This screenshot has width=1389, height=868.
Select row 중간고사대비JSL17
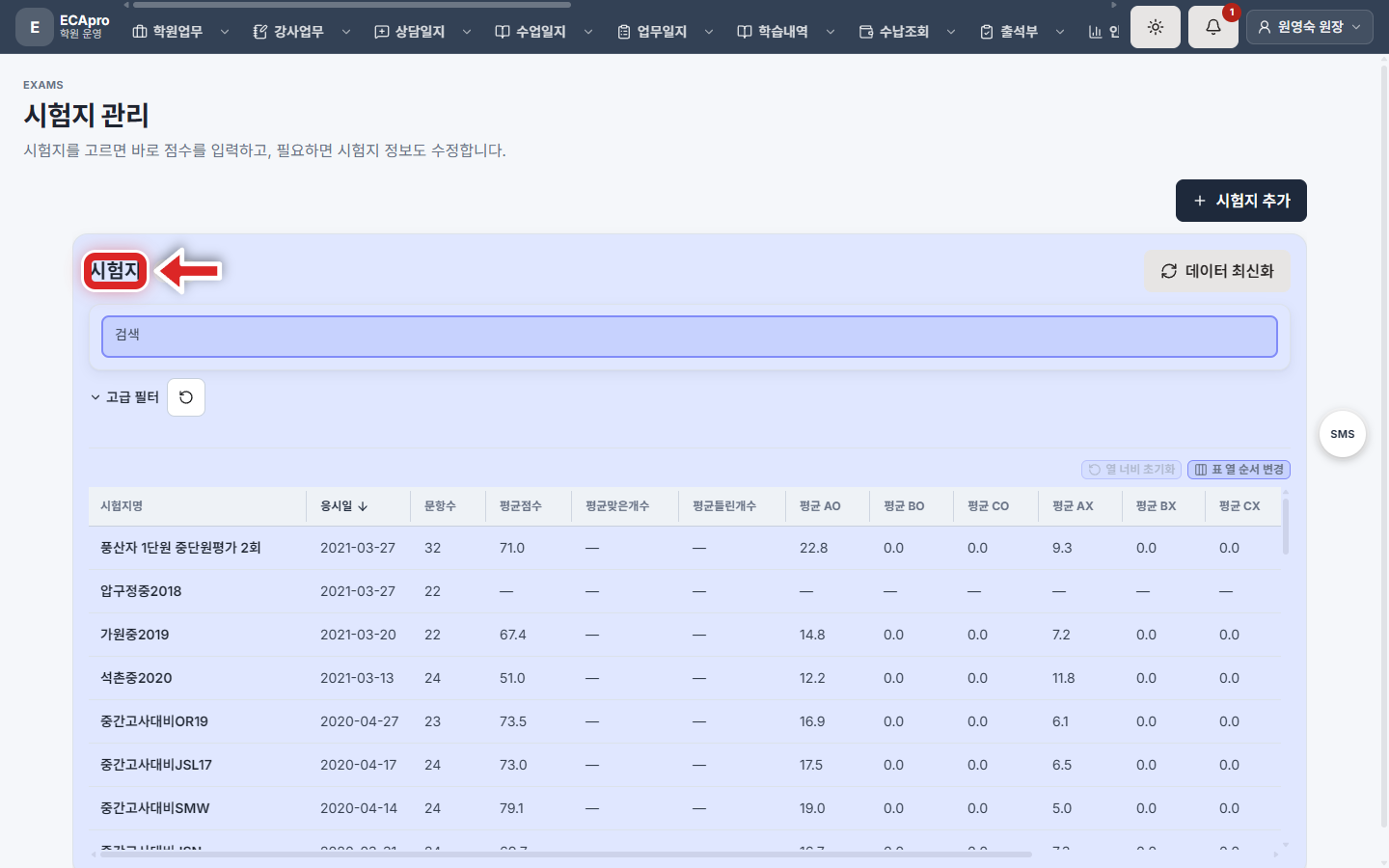point(685,765)
